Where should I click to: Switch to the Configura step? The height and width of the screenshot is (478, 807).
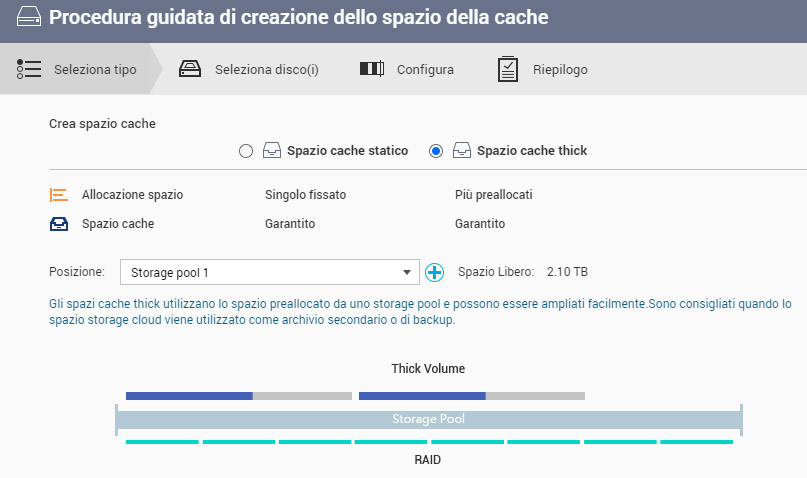tap(425, 70)
